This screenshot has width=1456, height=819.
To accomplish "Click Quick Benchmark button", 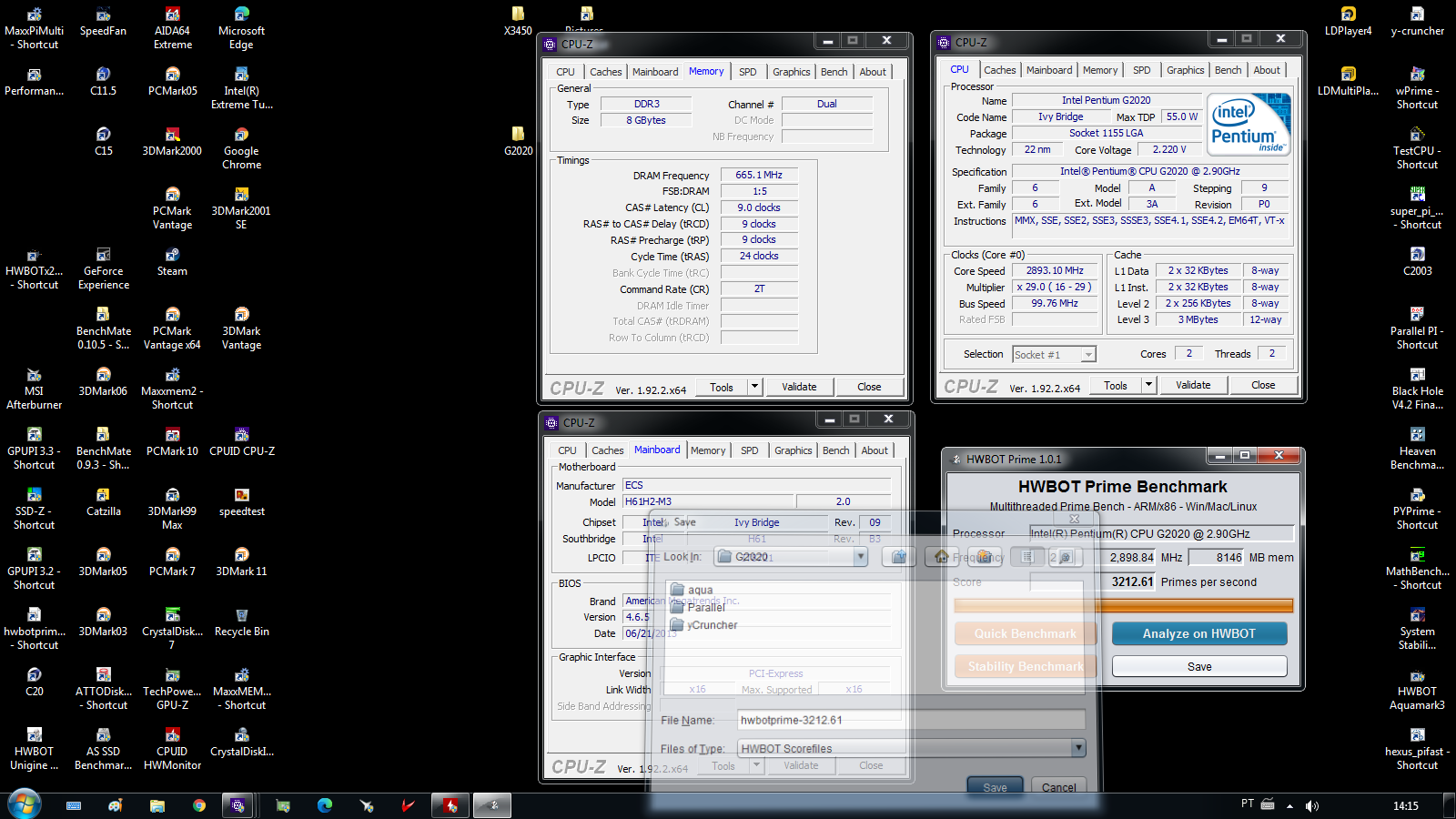I will (1026, 633).
